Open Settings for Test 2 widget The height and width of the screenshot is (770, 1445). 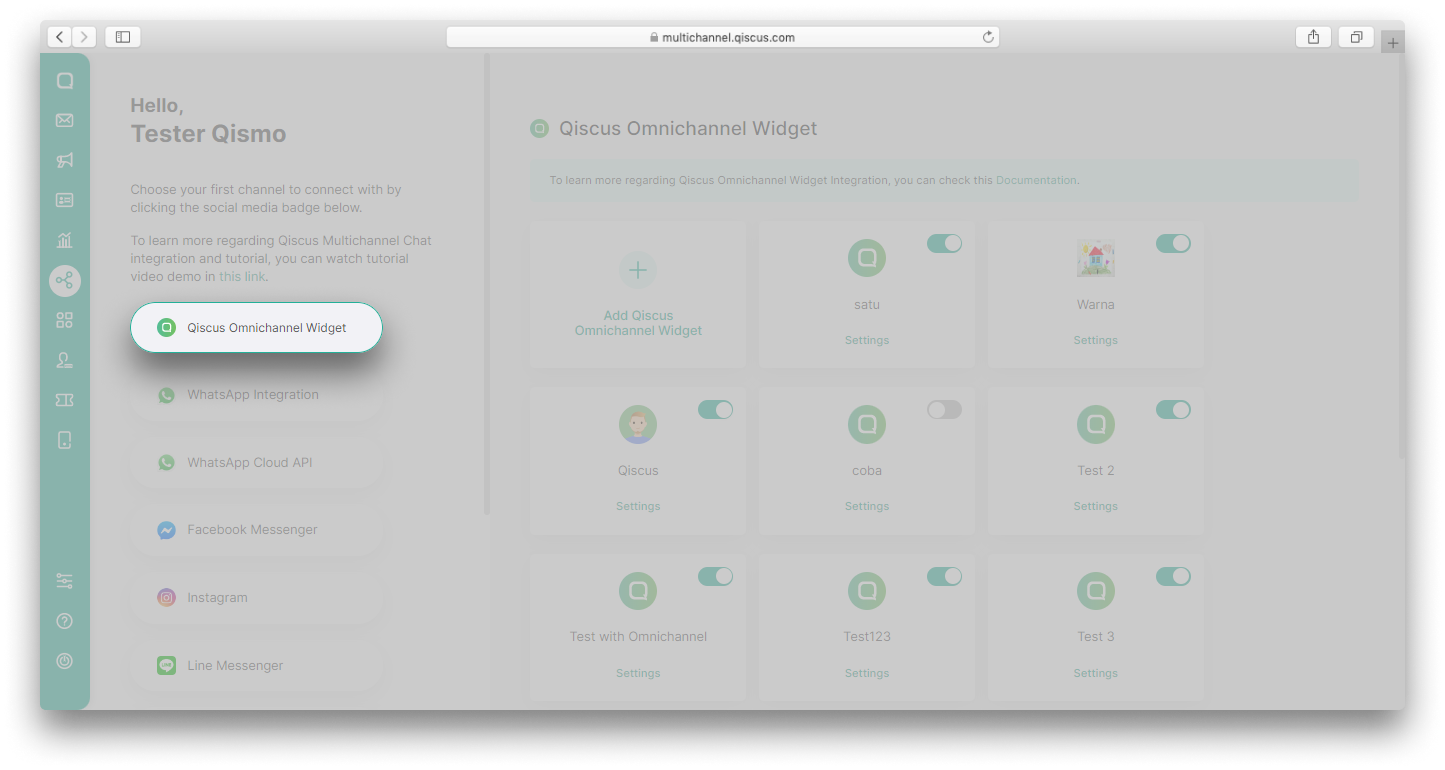coord(1096,506)
